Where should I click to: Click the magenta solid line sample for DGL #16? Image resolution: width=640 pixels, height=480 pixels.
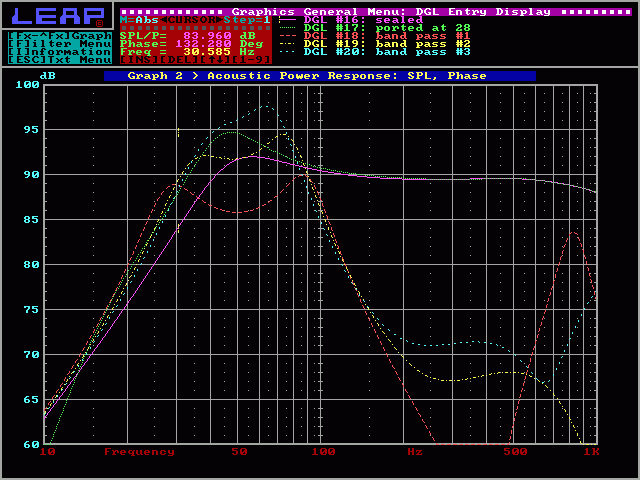click(287, 20)
